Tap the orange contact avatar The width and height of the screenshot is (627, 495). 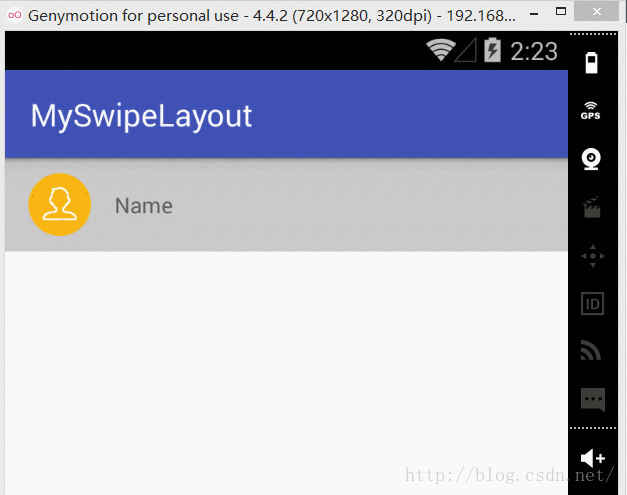pyautogui.click(x=60, y=205)
